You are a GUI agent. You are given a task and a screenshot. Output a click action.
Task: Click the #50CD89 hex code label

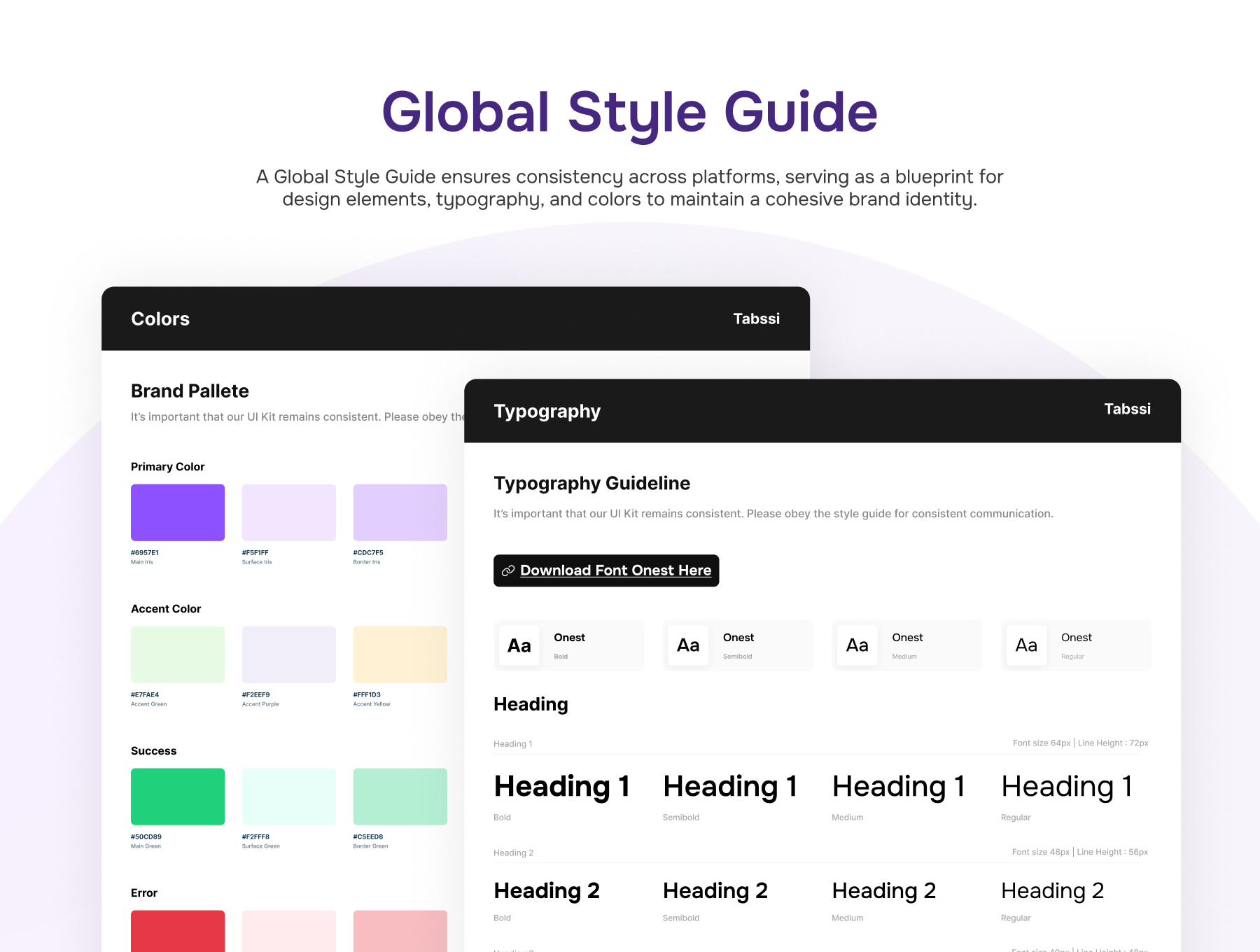coord(146,836)
